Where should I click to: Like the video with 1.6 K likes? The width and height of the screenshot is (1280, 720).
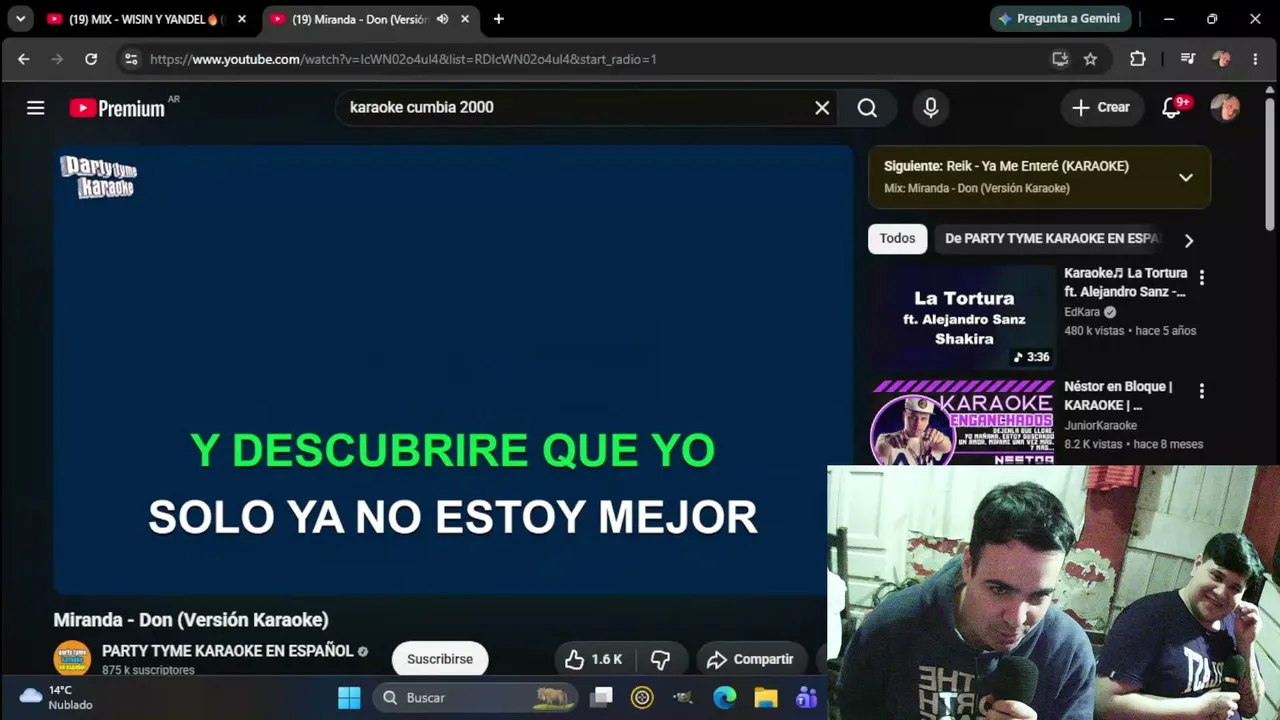click(593, 659)
